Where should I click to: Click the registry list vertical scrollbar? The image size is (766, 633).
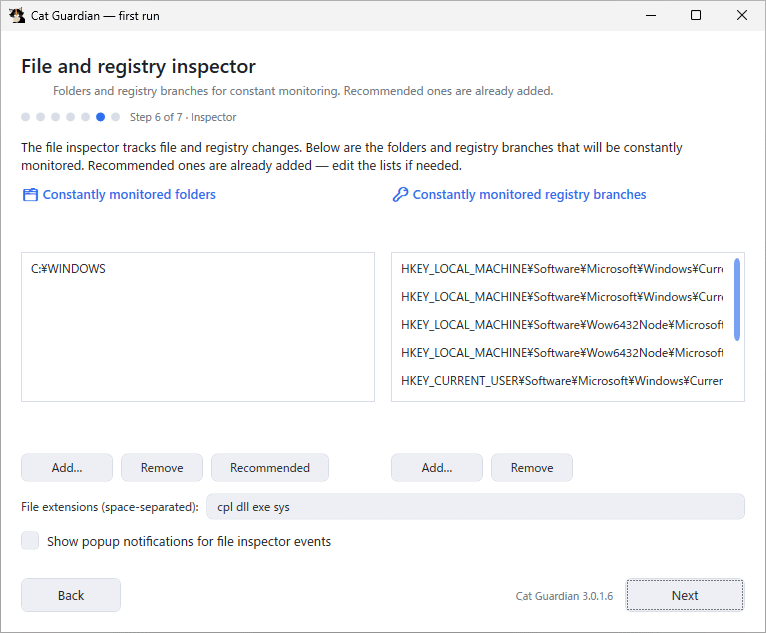coord(737,299)
